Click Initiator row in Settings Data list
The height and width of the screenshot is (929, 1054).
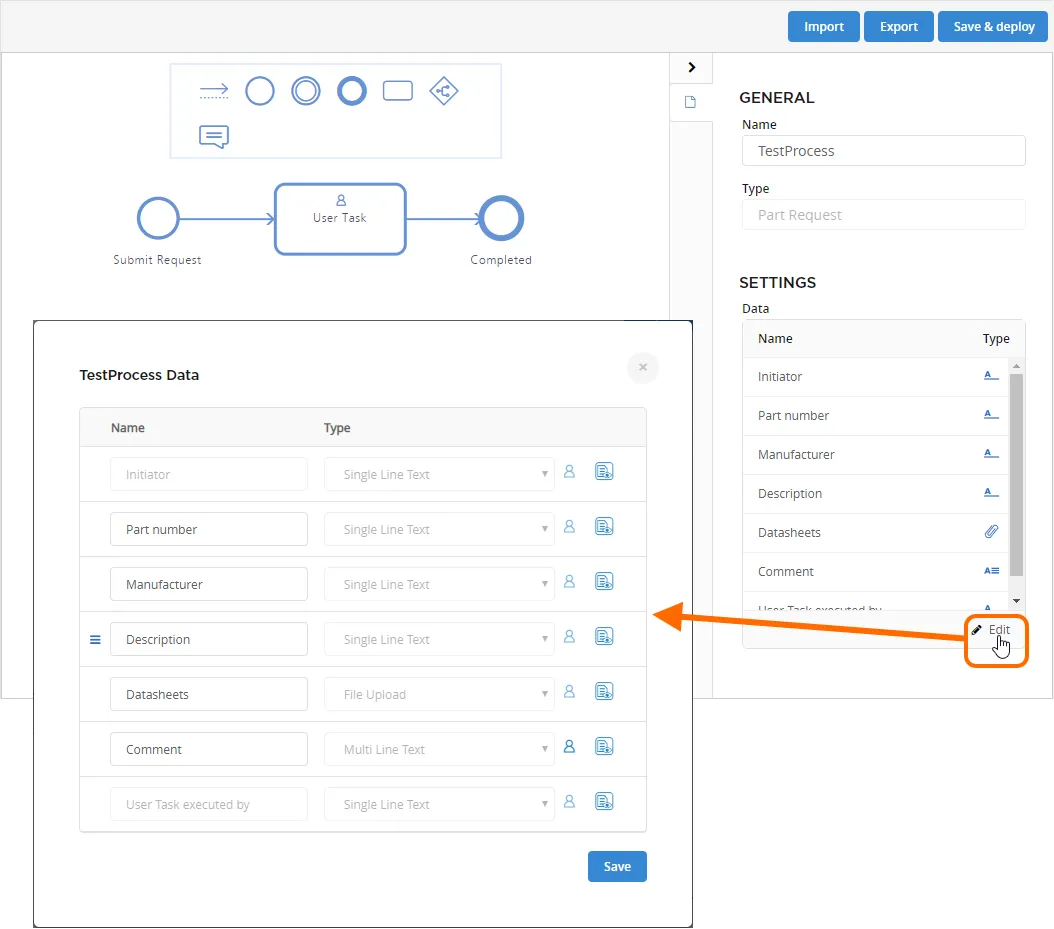tap(876, 377)
